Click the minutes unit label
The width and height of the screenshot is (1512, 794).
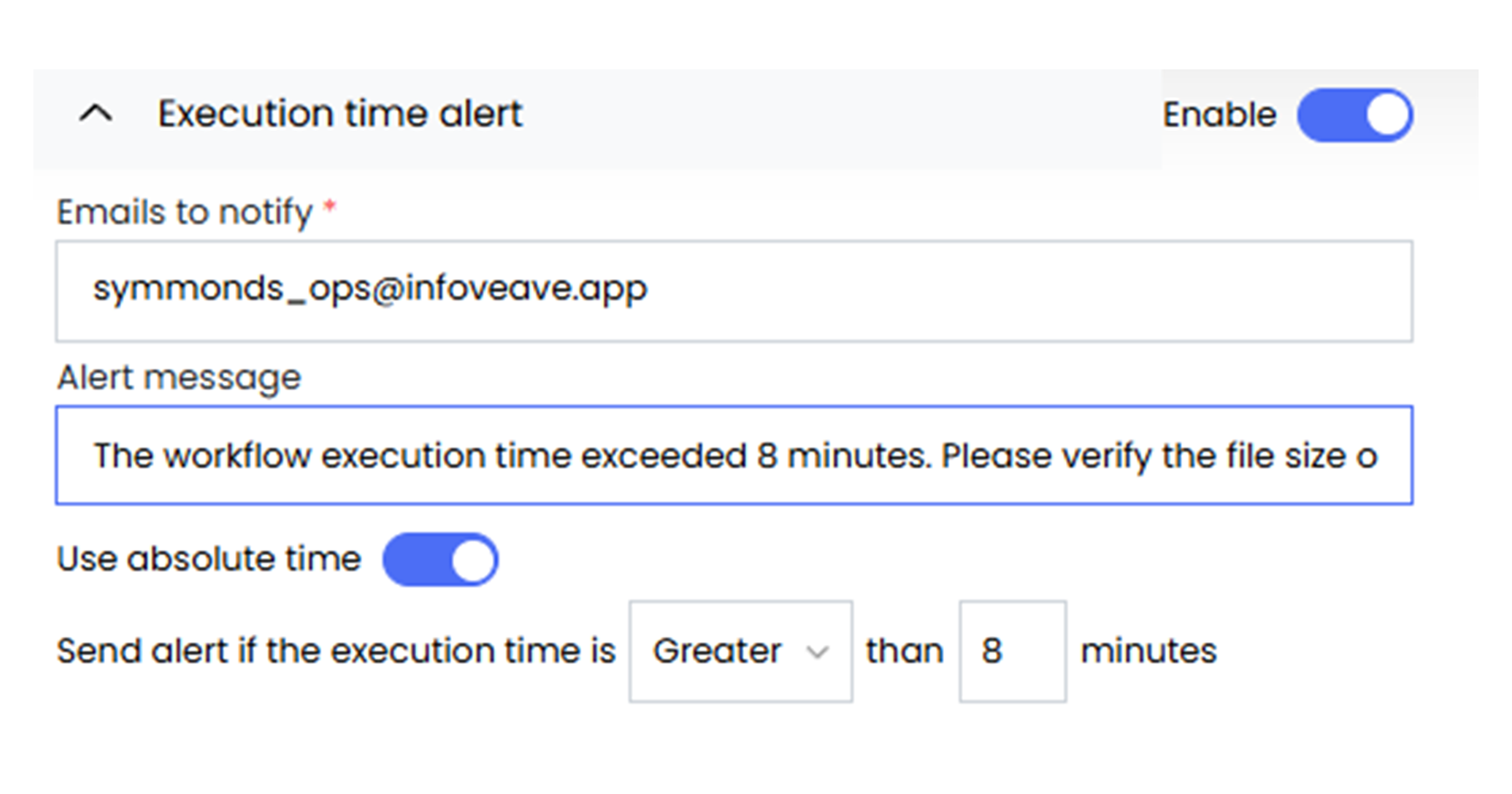pos(1148,651)
